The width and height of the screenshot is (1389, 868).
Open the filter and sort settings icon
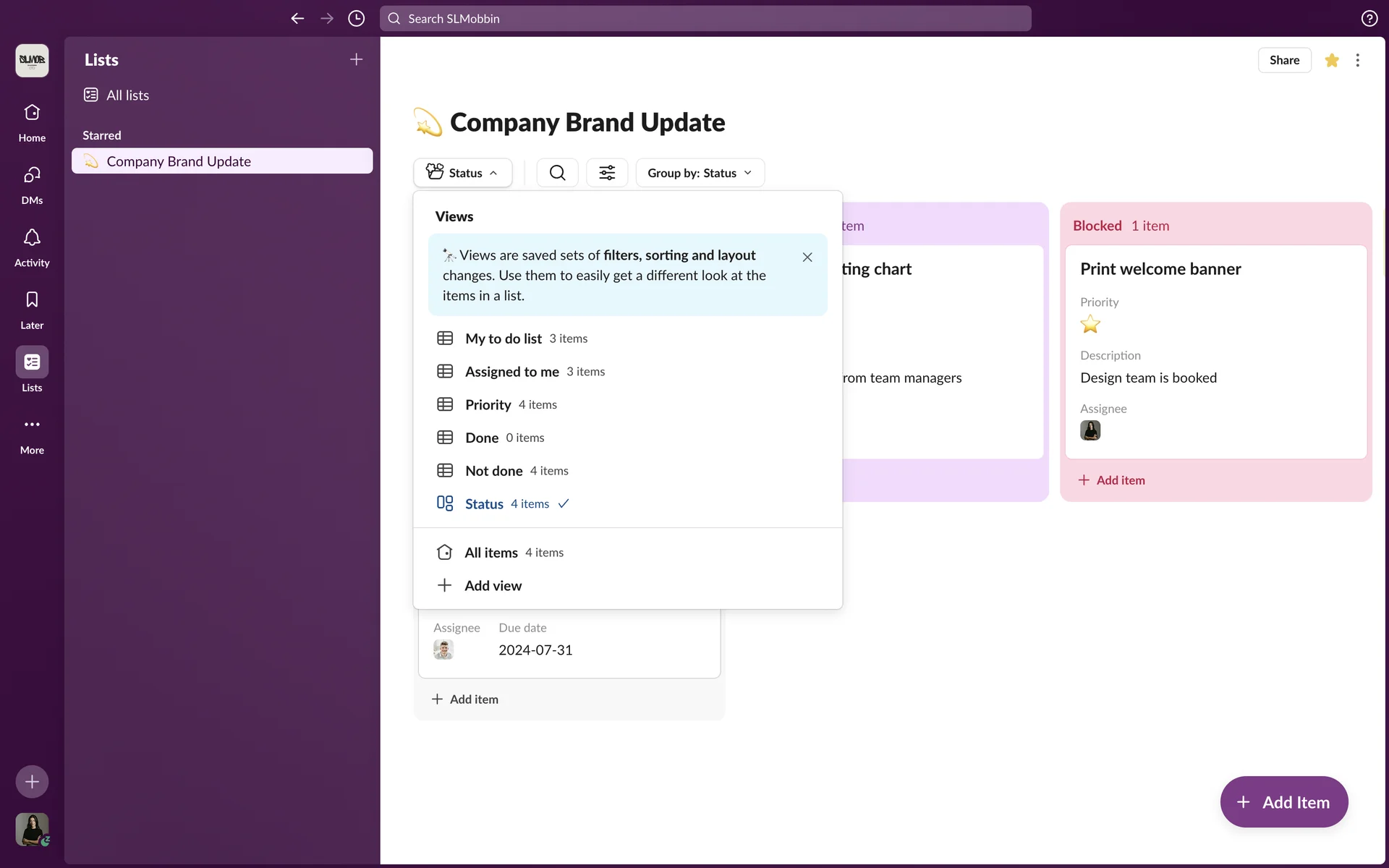[606, 173]
